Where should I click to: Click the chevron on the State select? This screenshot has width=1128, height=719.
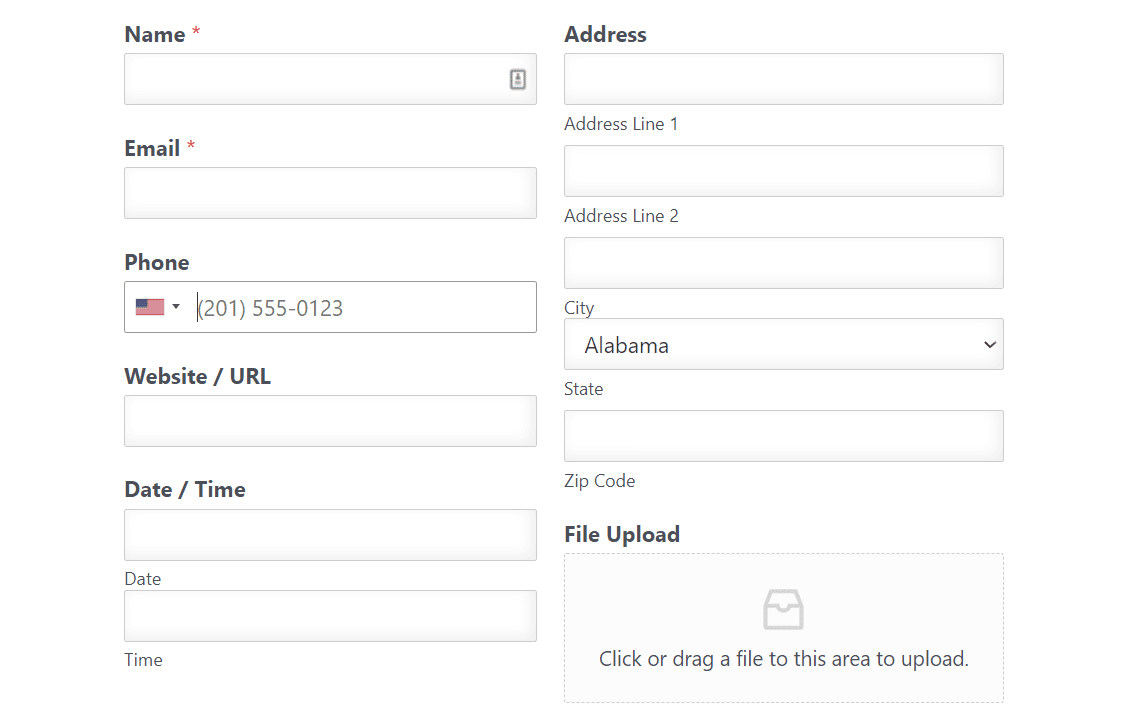tap(990, 345)
